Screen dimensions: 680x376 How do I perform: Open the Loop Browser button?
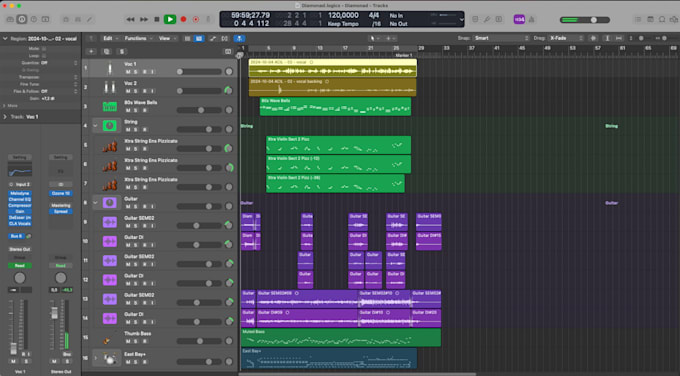[x=662, y=19]
